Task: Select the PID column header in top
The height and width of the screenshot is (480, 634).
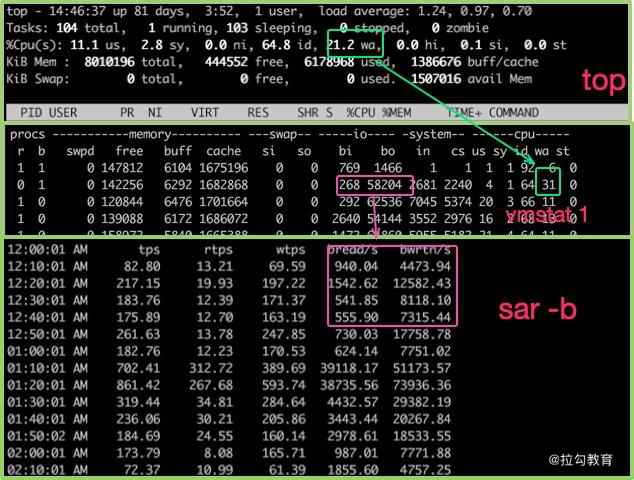Action: 32,113
